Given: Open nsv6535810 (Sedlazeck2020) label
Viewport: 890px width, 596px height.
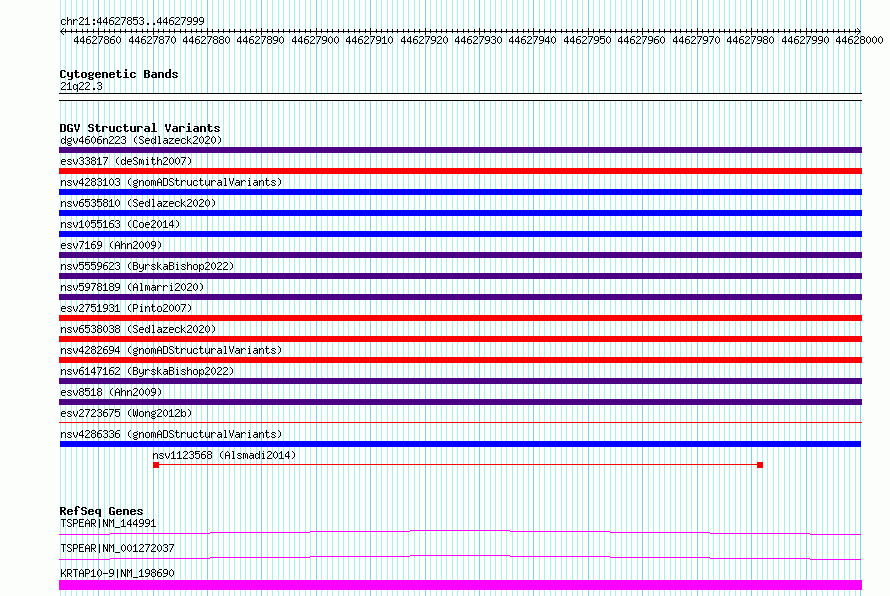Looking at the screenshot, I should 138,203.
